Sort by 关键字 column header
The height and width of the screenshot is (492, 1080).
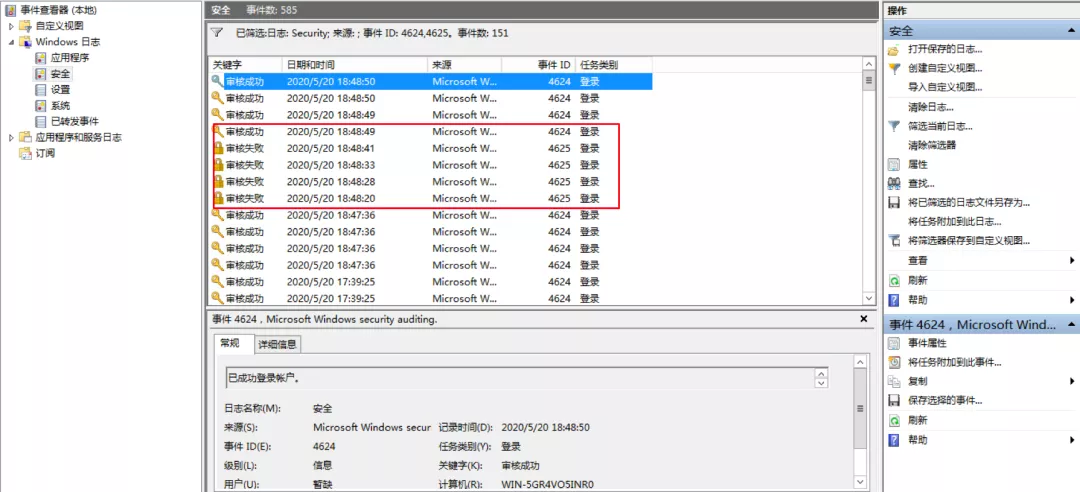(245, 65)
